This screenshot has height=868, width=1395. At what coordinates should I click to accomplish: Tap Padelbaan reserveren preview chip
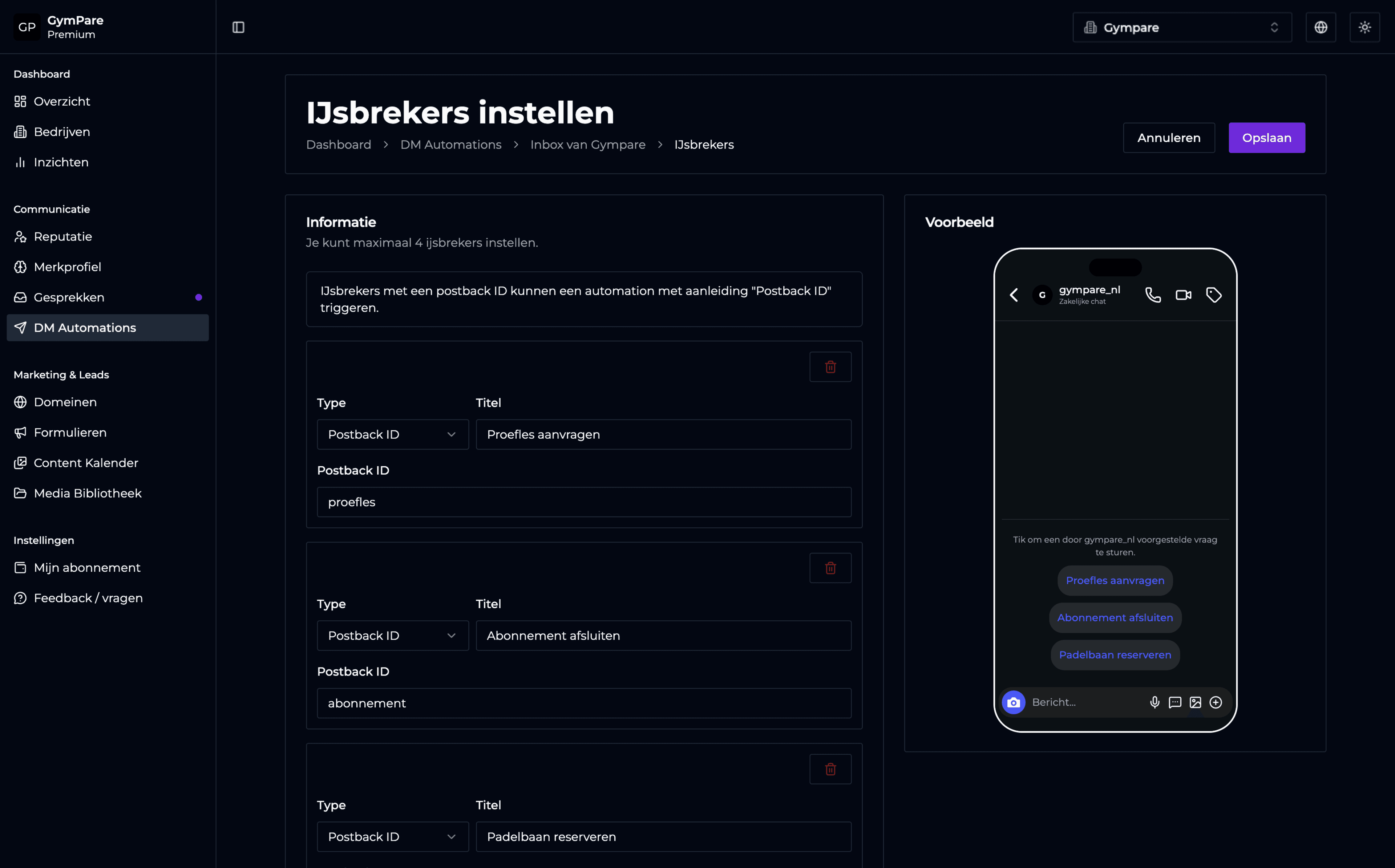pyautogui.click(x=1115, y=655)
